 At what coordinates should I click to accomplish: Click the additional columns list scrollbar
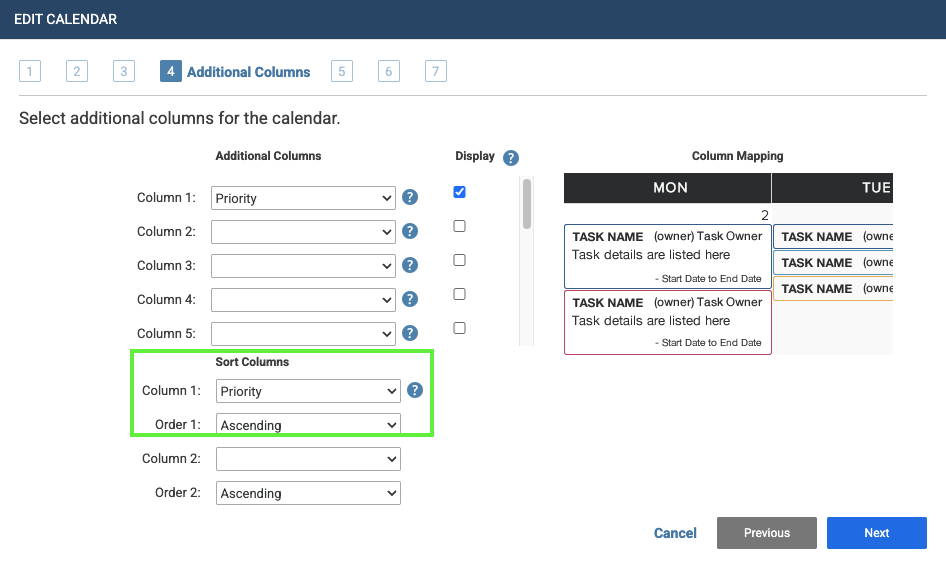click(527, 204)
